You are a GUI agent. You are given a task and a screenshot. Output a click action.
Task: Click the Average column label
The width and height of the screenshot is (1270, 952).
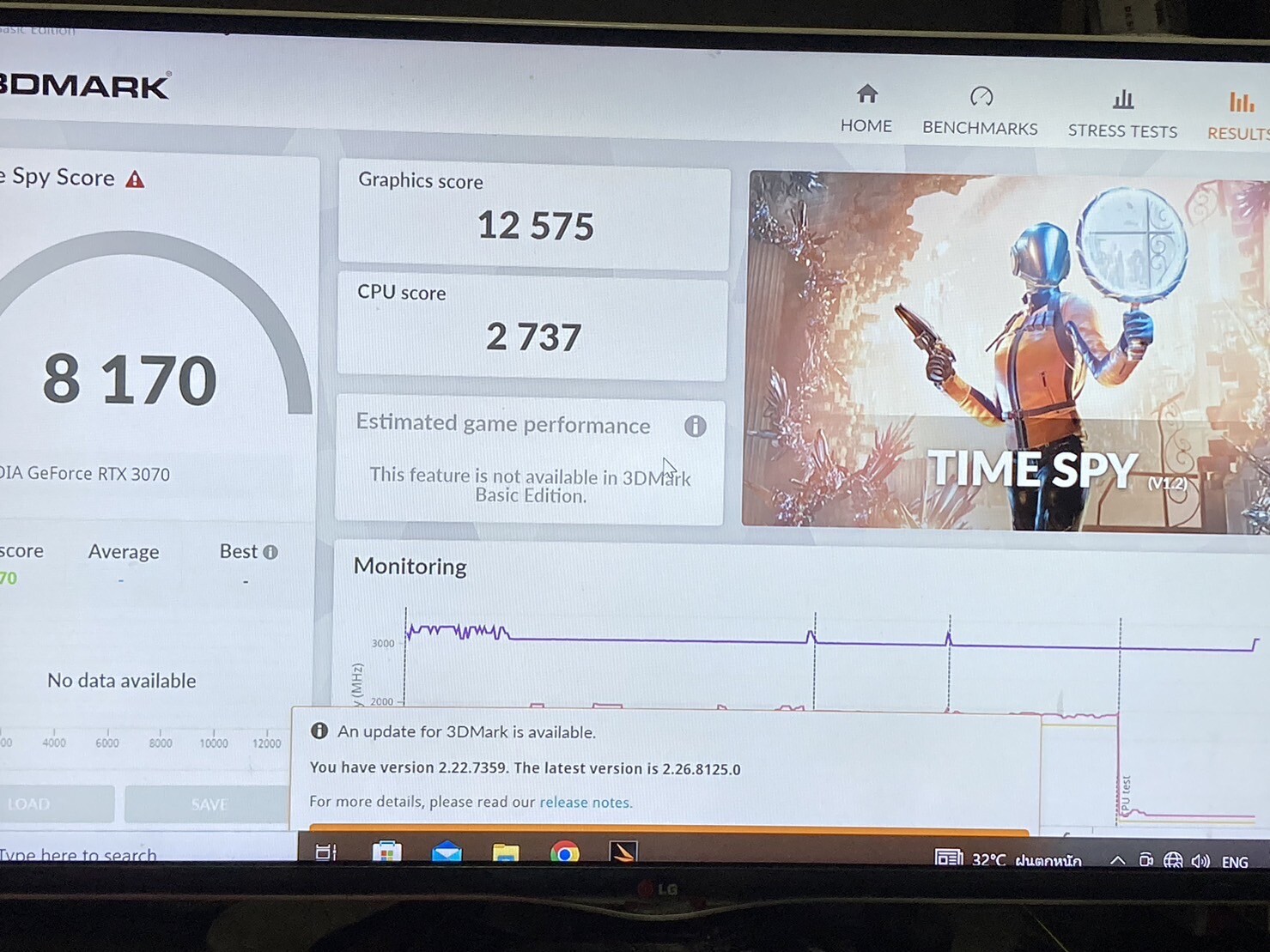124,552
